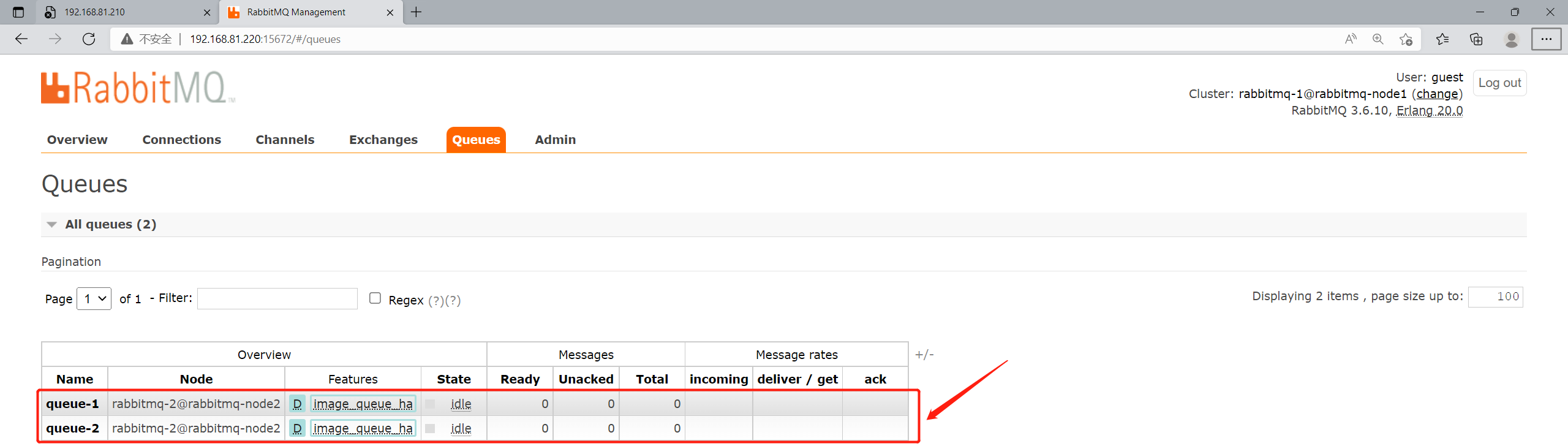The width and height of the screenshot is (1568, 446).
Task: Sort by the Node column header
Action: (x=196, y=379)
